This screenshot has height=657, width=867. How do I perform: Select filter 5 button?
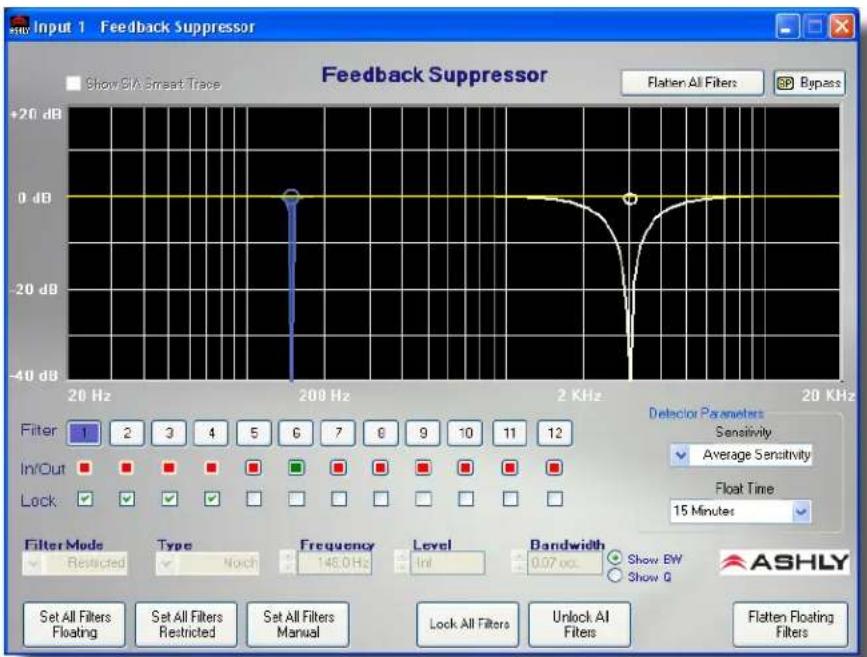[254, 432]
